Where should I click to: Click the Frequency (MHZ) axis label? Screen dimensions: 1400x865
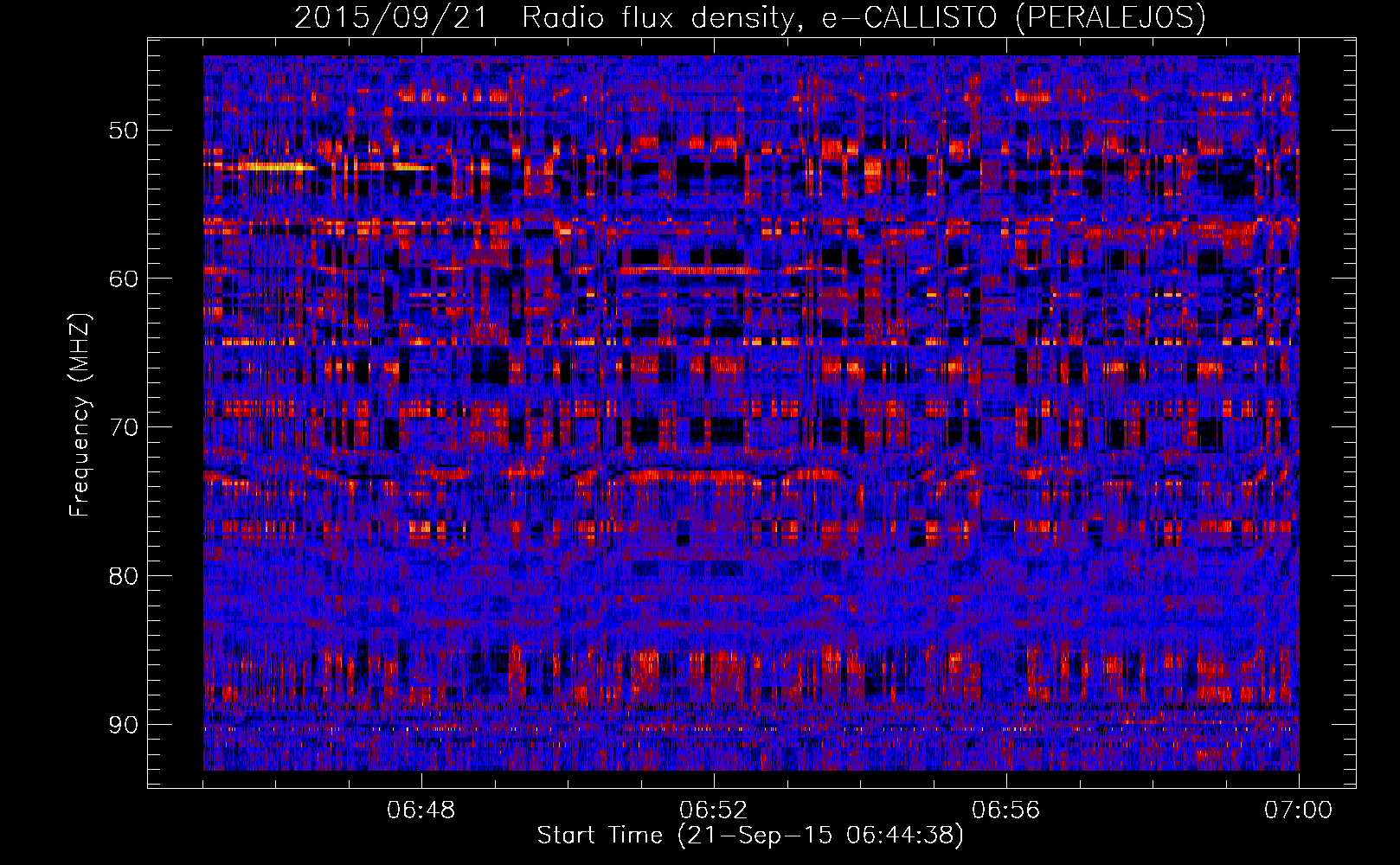[x=80, y=415]
